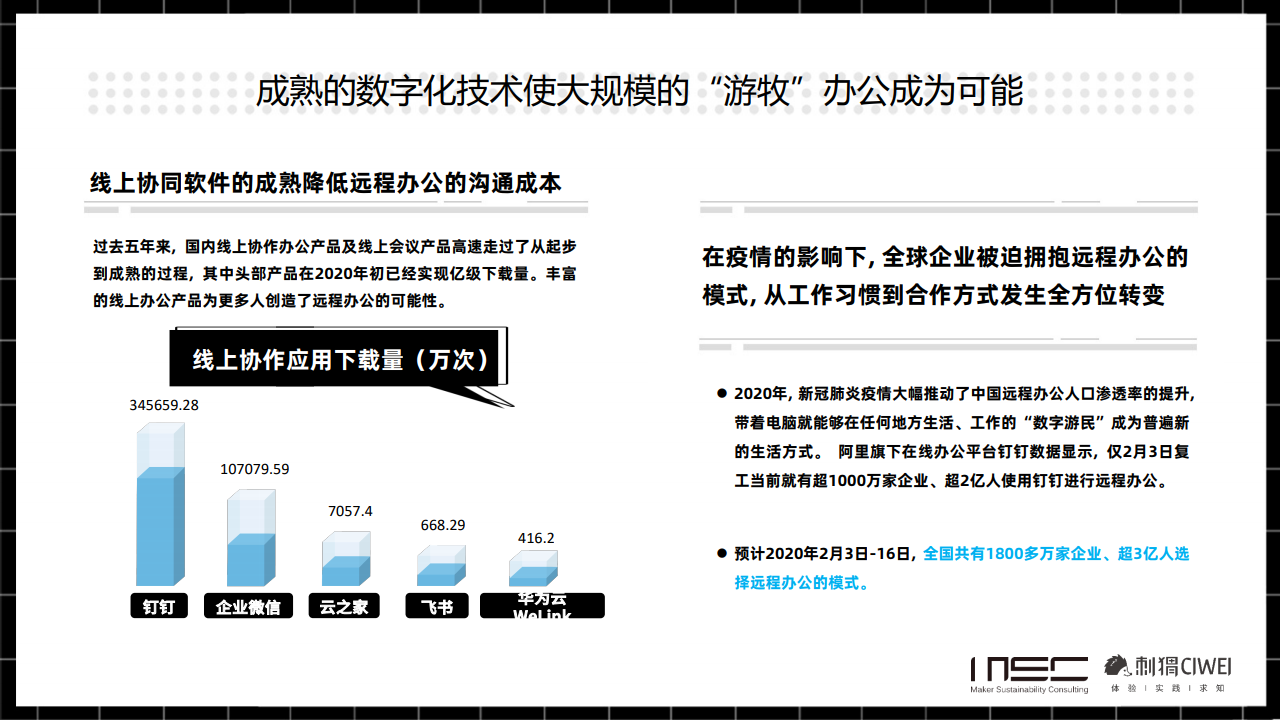This screenshot has width=1280, height=720.
Task: Click the 企业微信 bar in the chart
Action: click(251, 538)
